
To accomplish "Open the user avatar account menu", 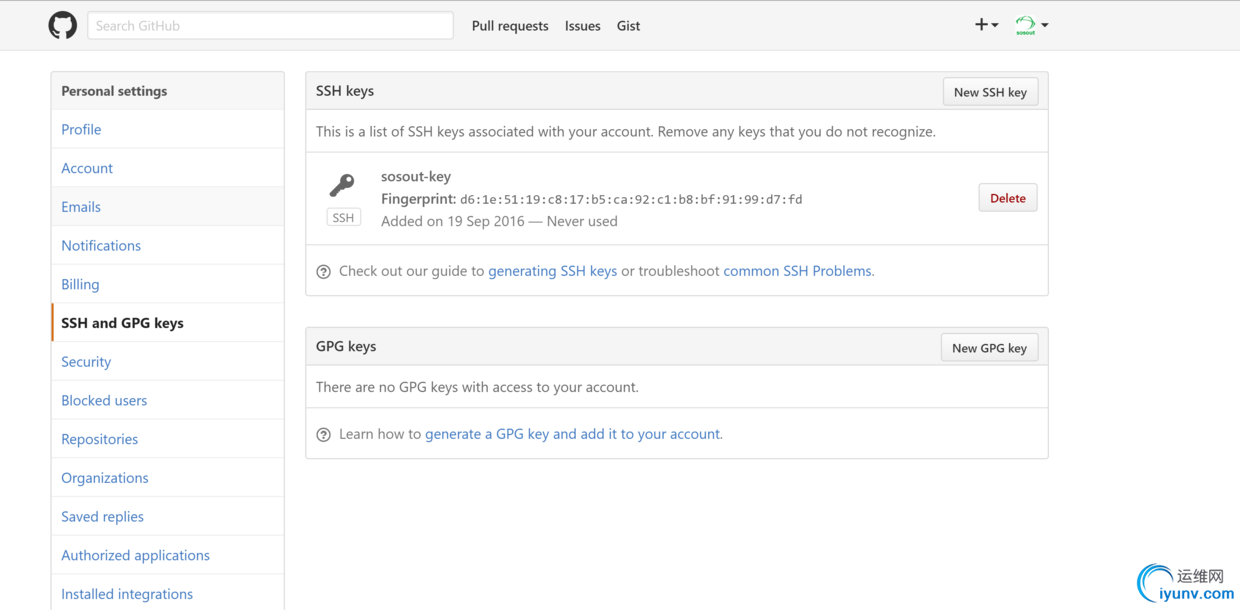I will click(1031, 25).
